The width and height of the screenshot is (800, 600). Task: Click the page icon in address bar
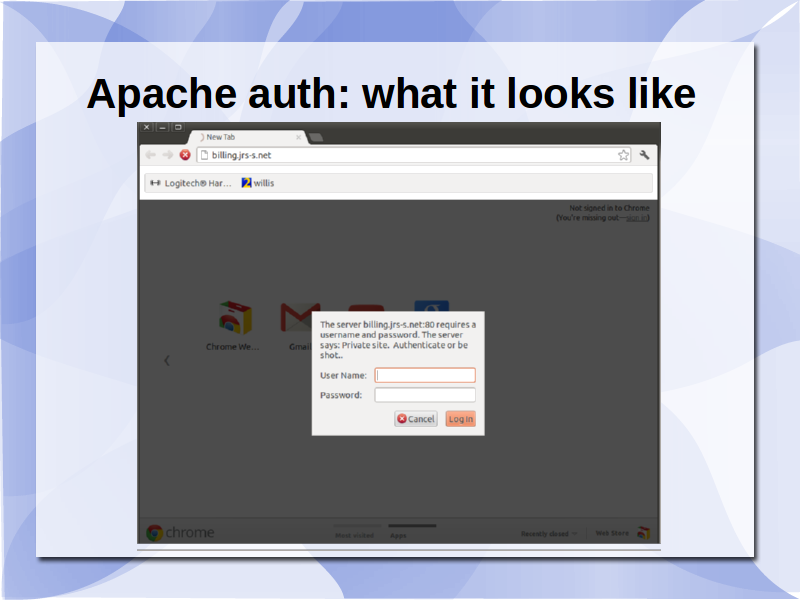coord(204,155)
